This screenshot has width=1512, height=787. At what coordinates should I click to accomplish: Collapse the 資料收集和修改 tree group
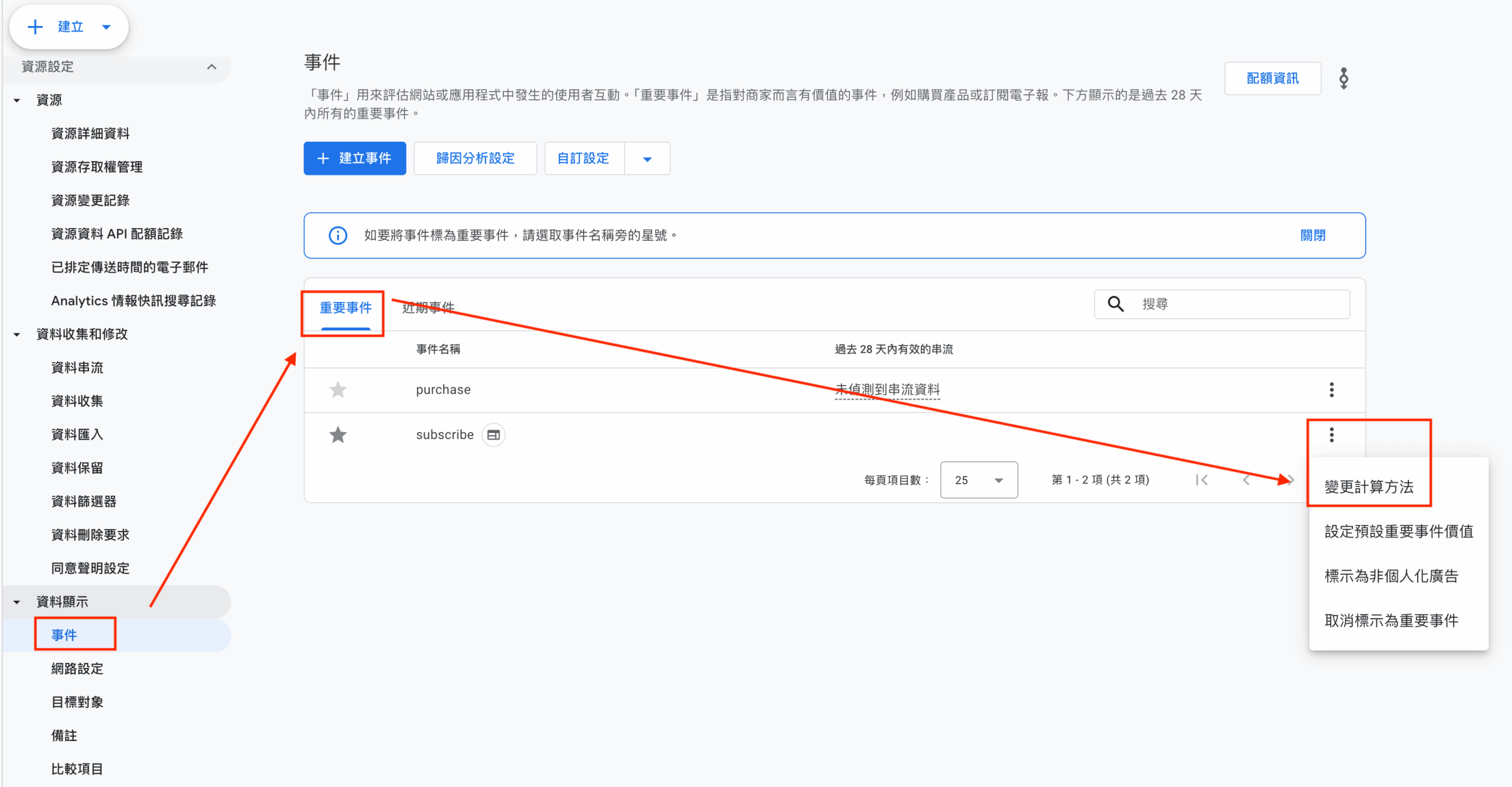(17, 334)
